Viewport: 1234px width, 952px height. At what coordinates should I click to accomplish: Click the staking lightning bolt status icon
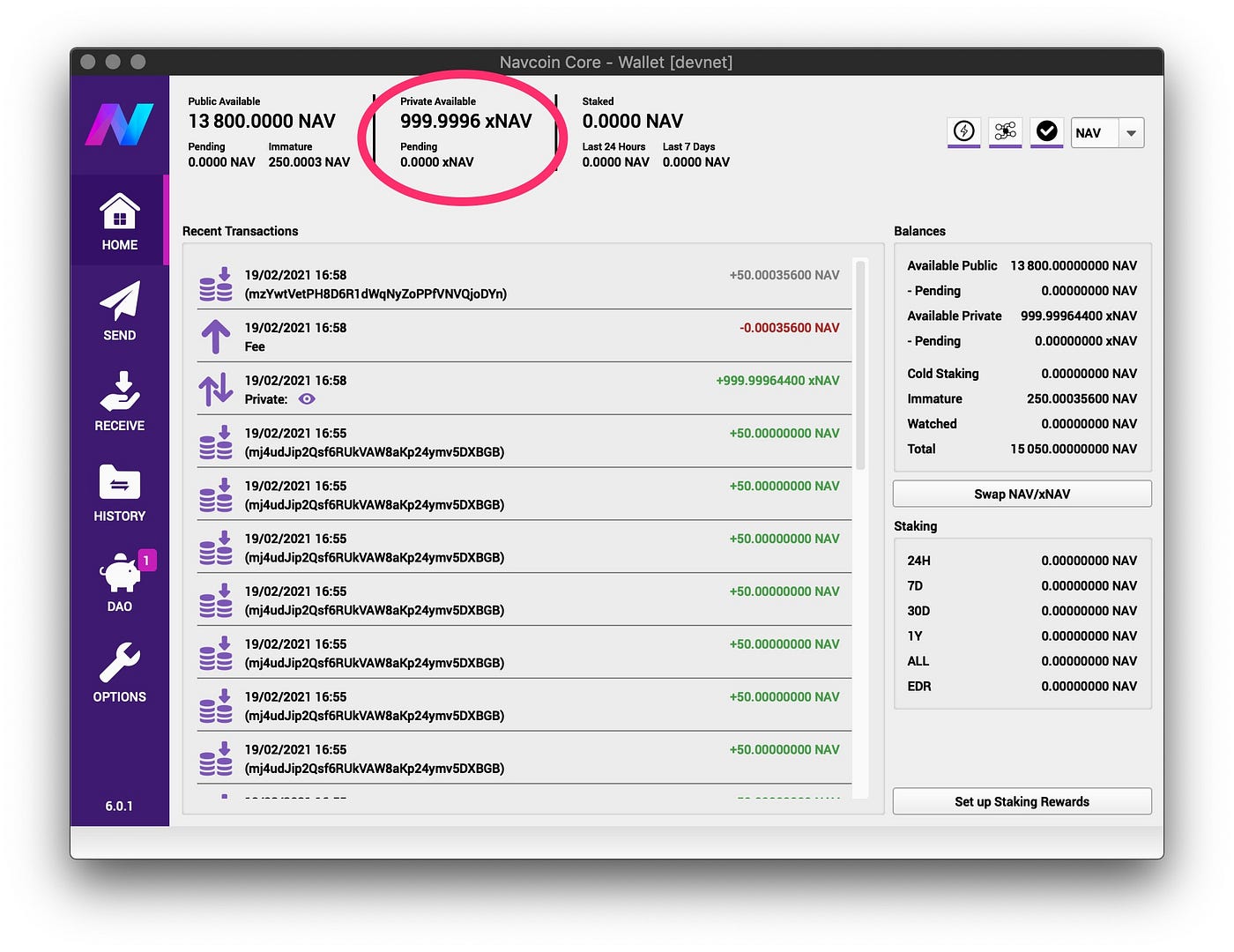point(964,131)
